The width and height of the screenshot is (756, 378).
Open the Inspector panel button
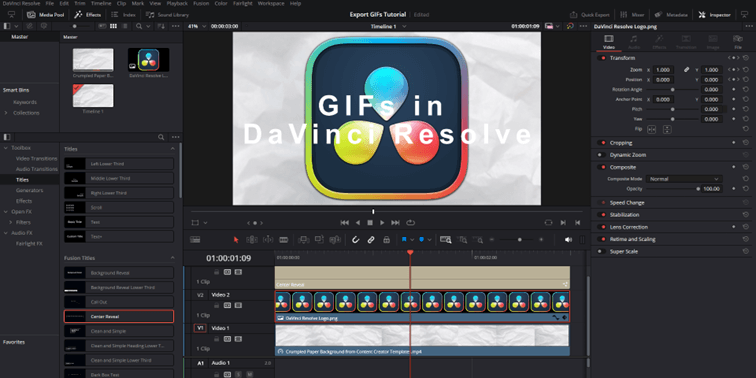[715, 15]
